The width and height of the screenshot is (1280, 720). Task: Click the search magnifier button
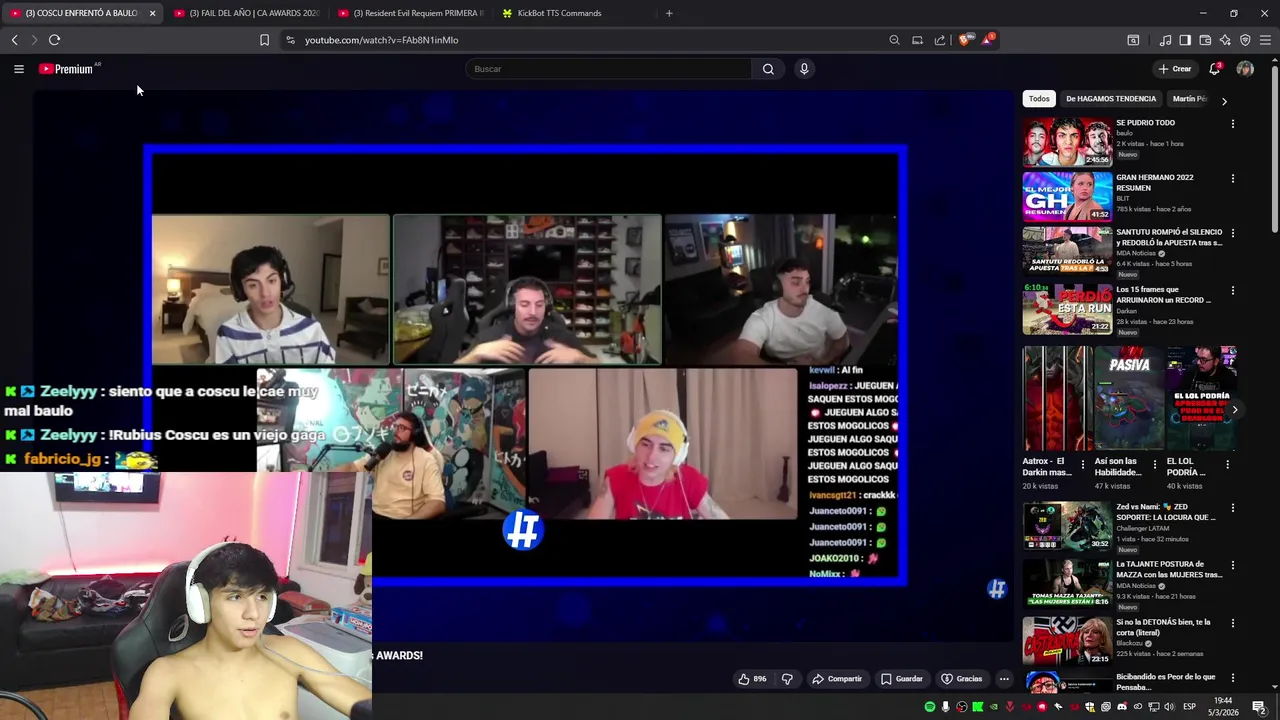tap(768, 69)
